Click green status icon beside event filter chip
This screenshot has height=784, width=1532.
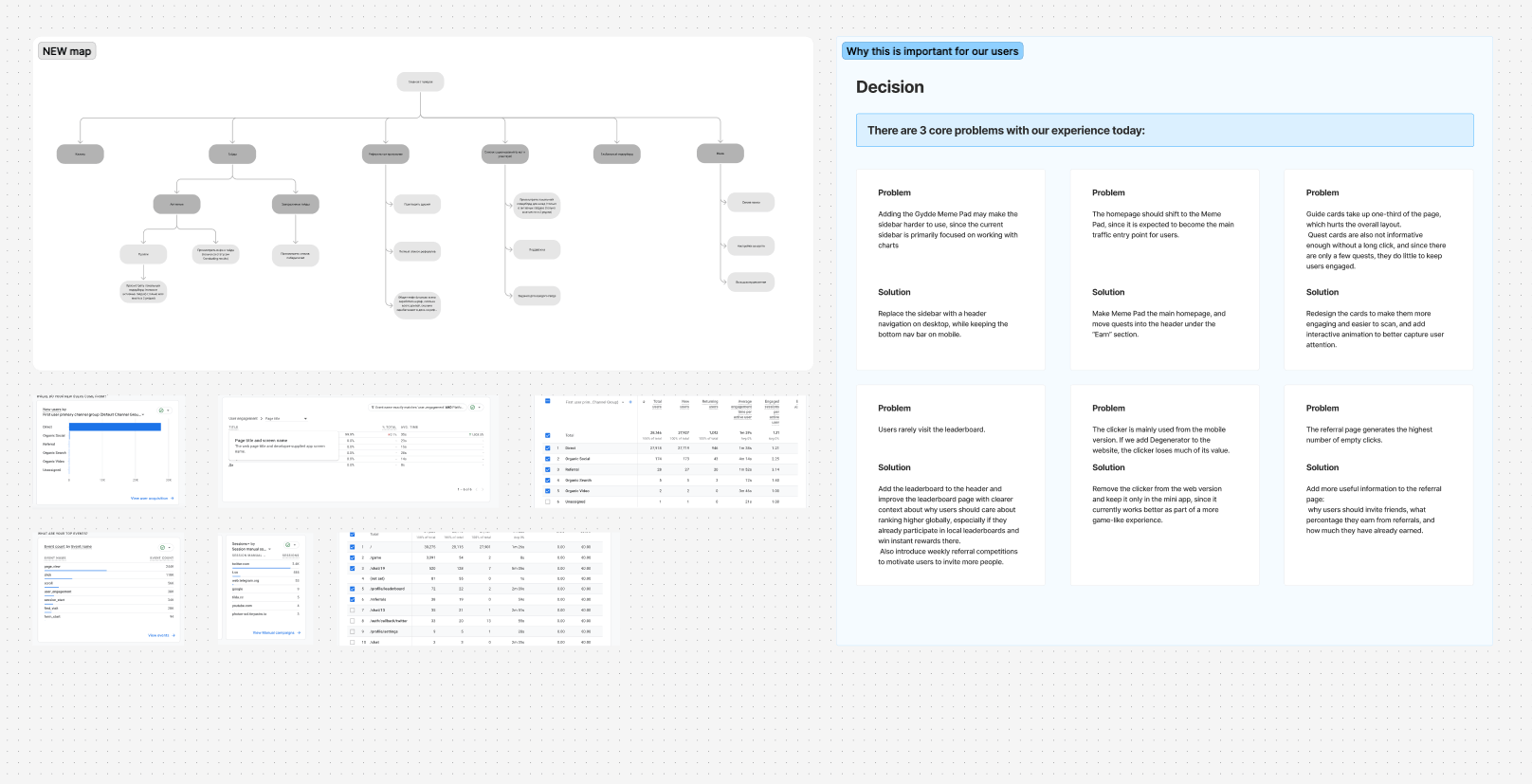(472, 408)
